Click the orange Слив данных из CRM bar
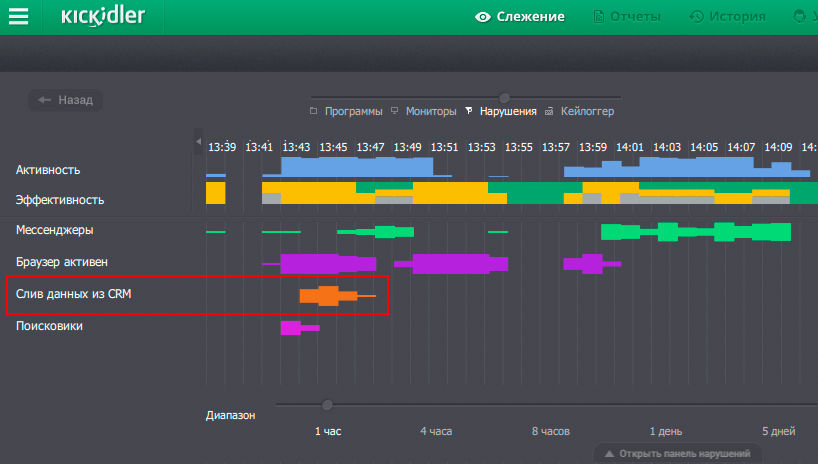The width and height of the screenshot is (818, 464). pos(328,295)
